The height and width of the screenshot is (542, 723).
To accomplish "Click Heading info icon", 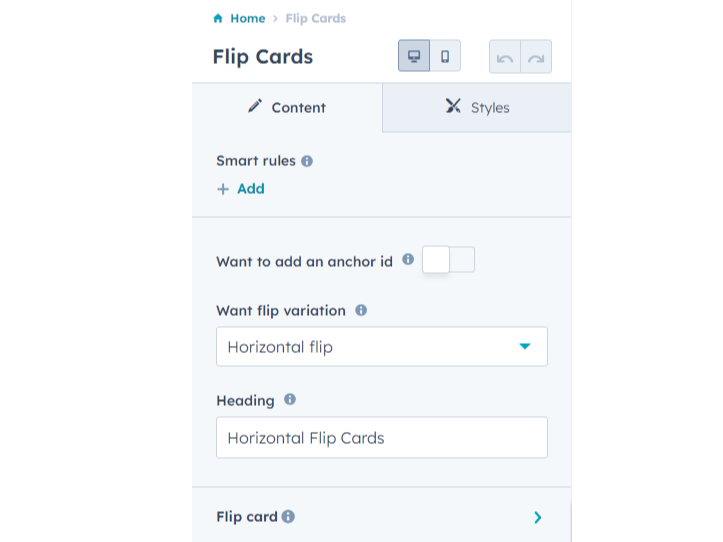I will click(x=290, y=399).
